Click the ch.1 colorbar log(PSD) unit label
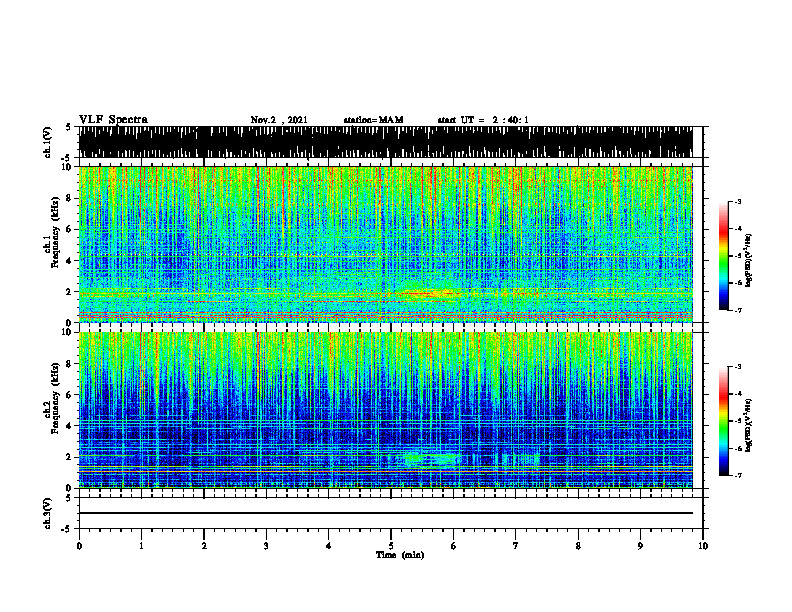Image resolution: width=792 pixels, height=612 pixels. tap(749, 260)
